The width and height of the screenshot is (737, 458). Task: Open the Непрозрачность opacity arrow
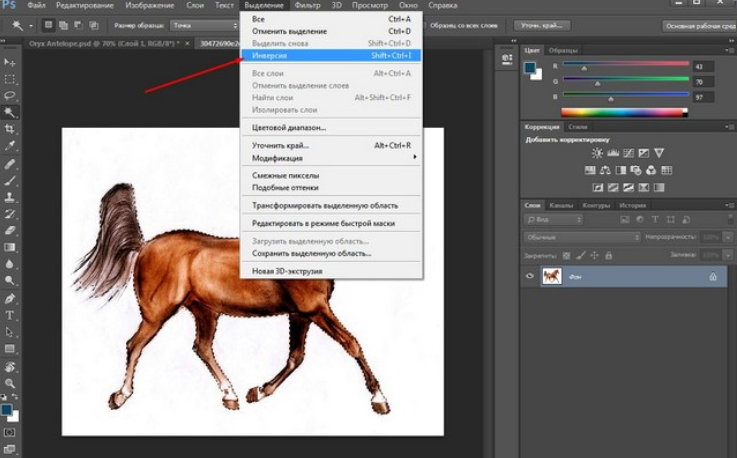point(729,237)
